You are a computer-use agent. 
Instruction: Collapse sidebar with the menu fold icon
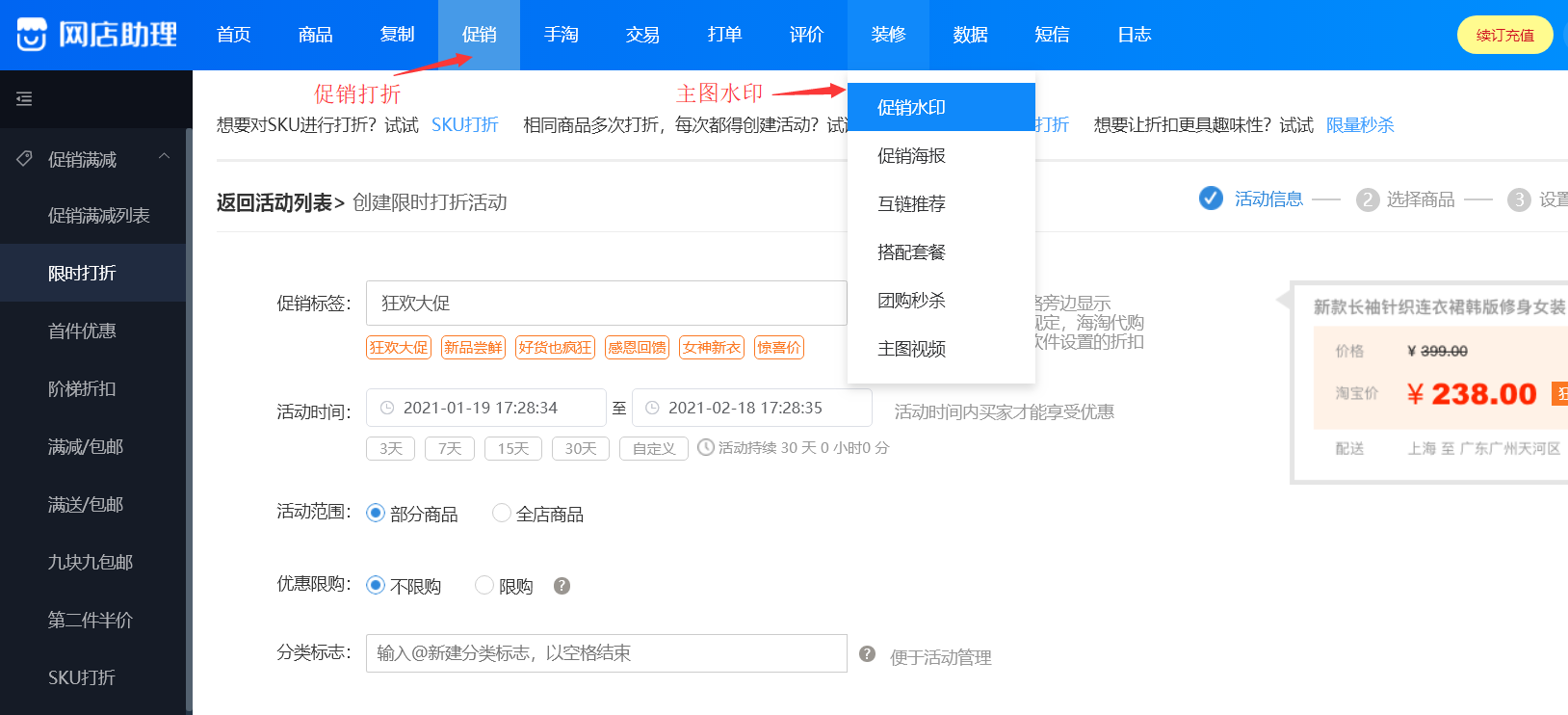click(x=24, y=98)
